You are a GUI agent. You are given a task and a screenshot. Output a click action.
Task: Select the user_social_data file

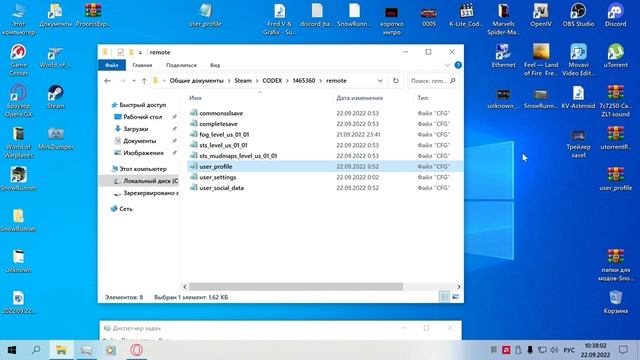[x=221, y=188]
